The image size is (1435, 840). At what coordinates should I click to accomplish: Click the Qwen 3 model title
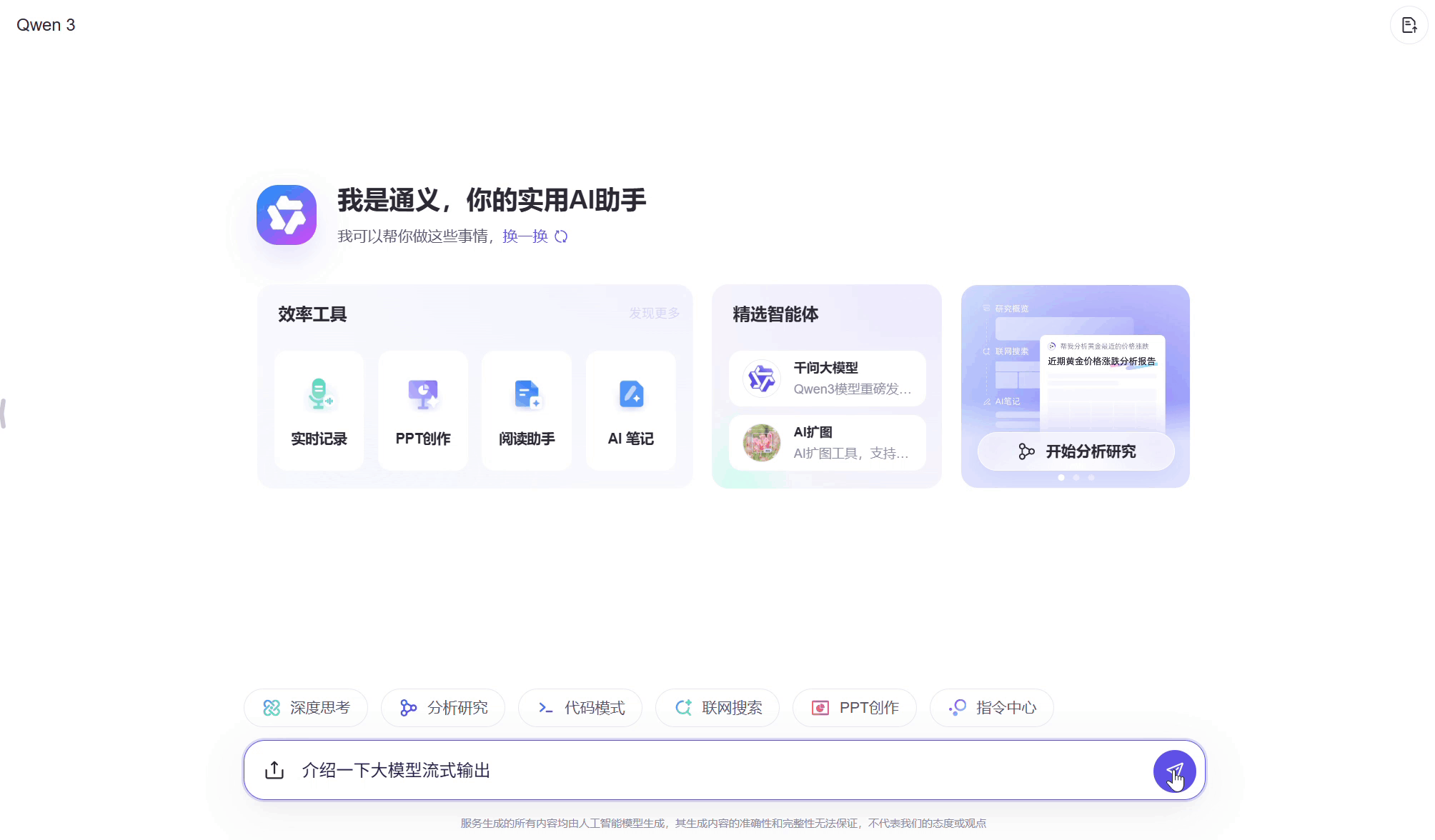46,25
